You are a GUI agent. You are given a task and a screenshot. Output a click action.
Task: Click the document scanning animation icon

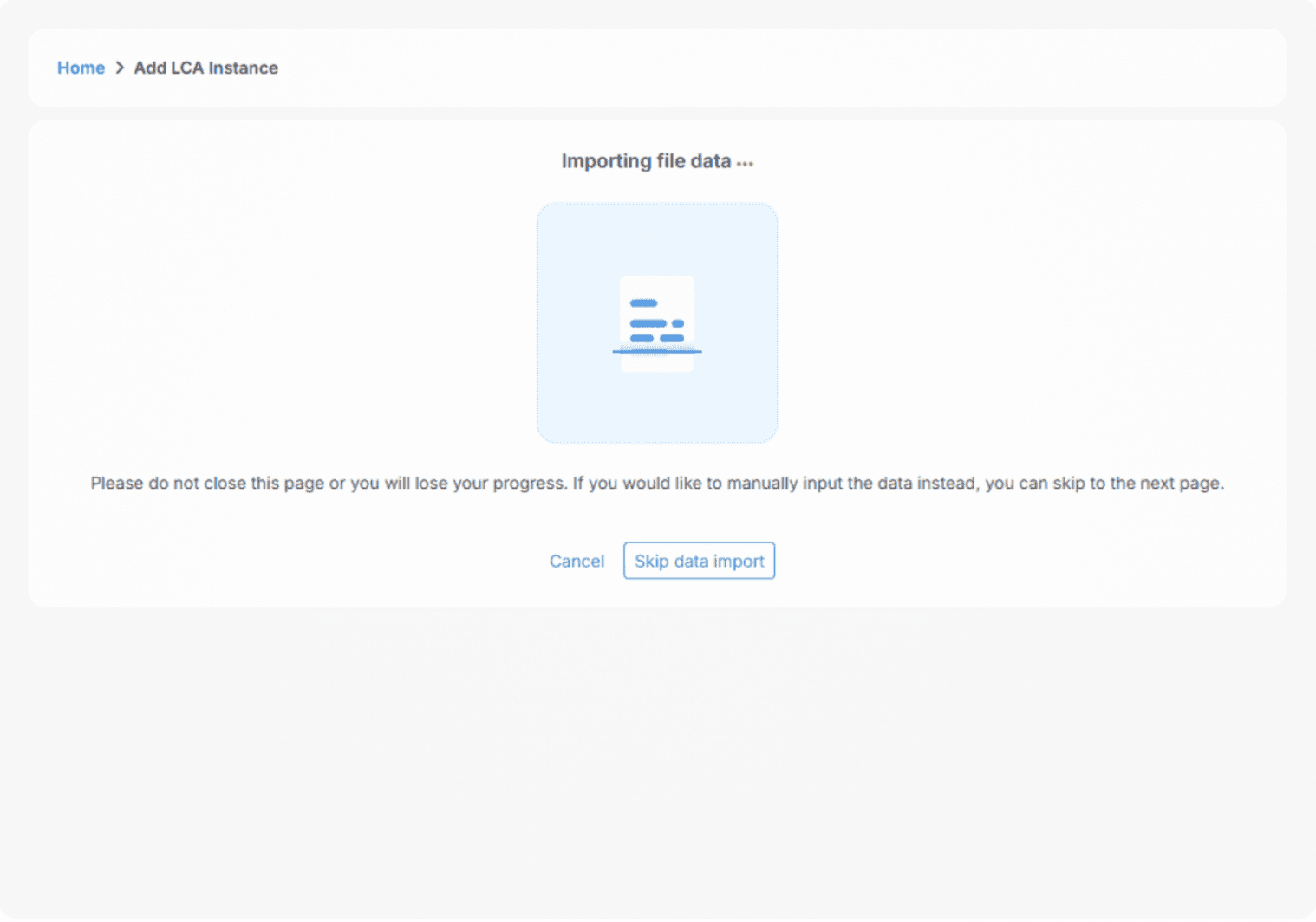pos(657,323)
